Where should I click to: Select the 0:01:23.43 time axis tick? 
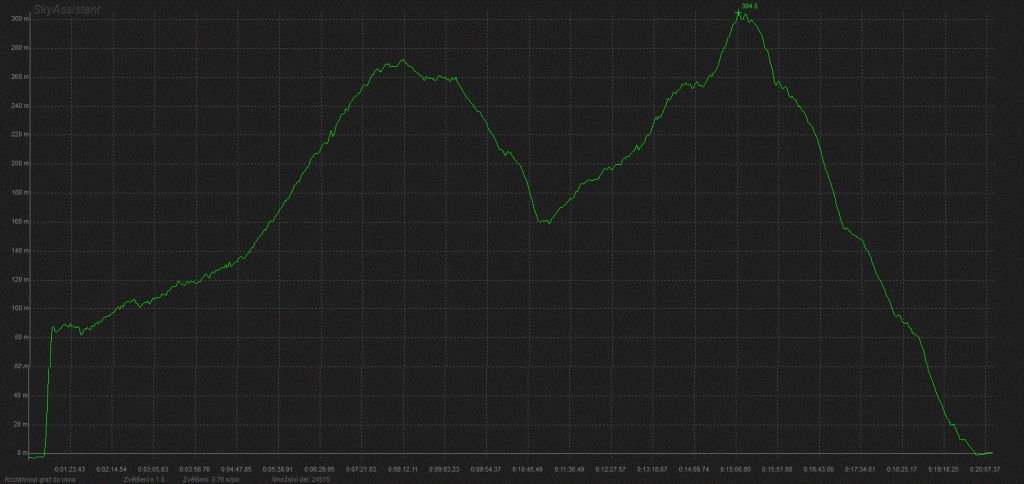pyautogui.click(x=70, y=468)
